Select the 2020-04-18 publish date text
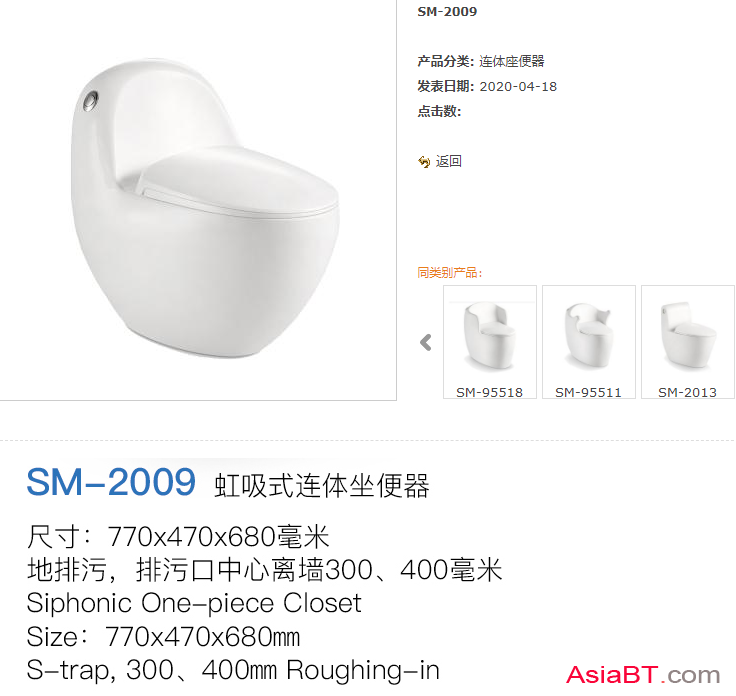The height and width of the screenshot is (696, 736). pos(518,86)
